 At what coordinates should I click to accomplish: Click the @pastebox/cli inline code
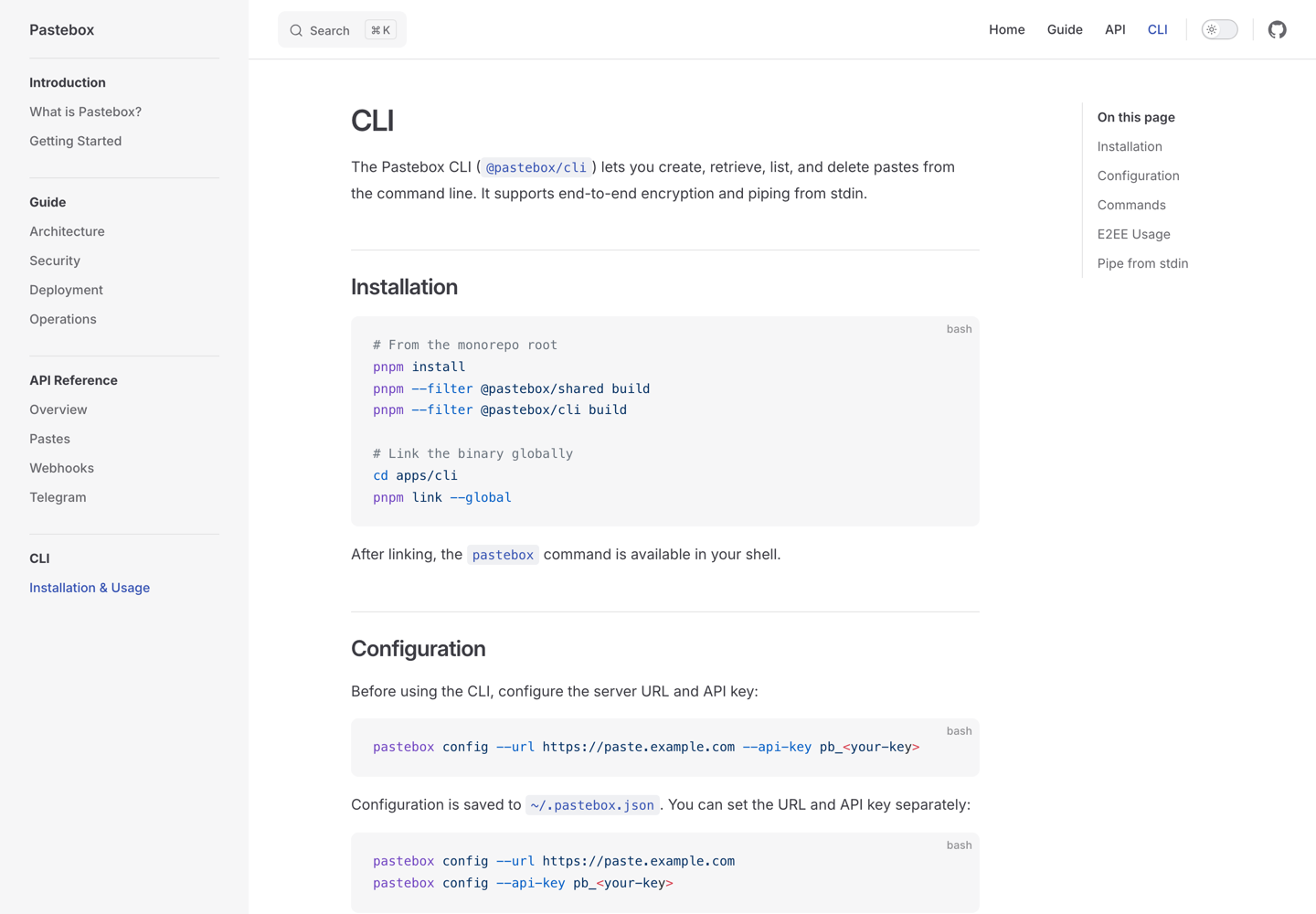pos(536,167)
